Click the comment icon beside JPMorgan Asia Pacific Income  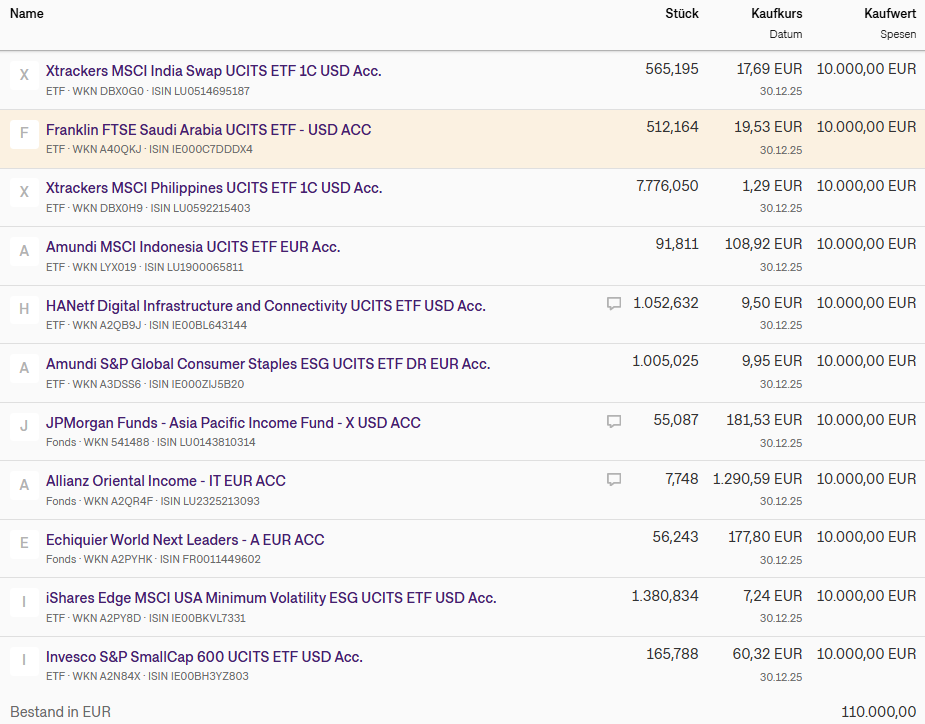614,422
